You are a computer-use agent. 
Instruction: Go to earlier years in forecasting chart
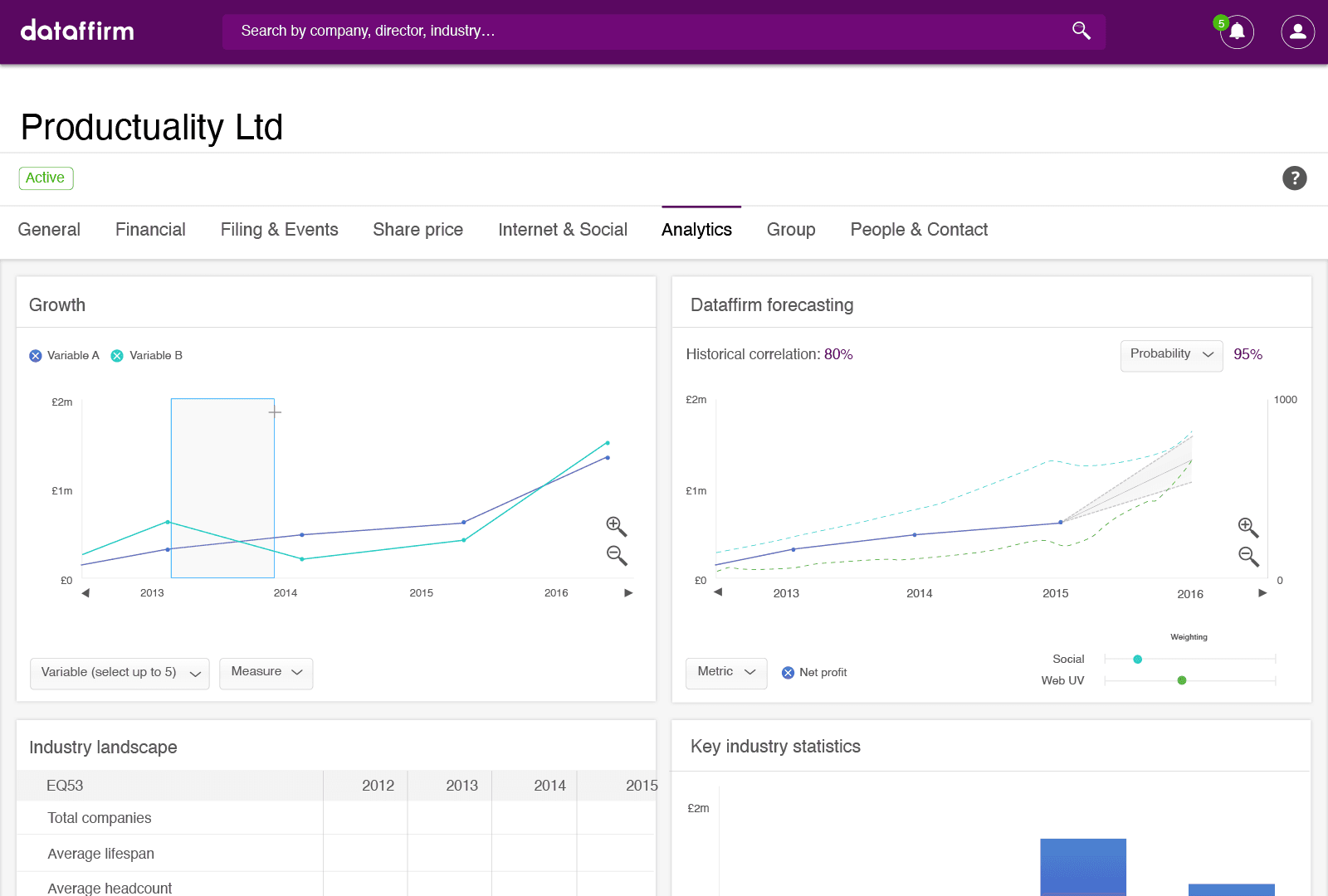coord(718,592)
